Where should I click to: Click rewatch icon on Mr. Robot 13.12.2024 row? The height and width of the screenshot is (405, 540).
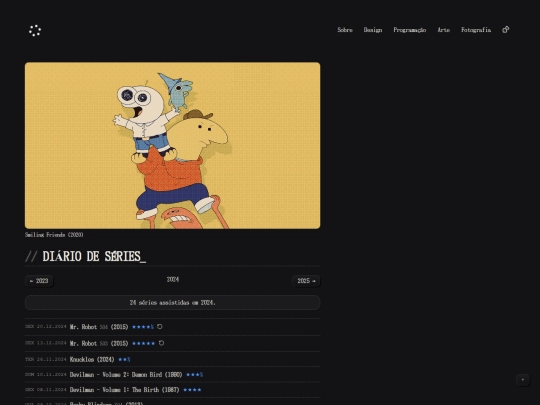pyautogui.click(x=161, y=343)
